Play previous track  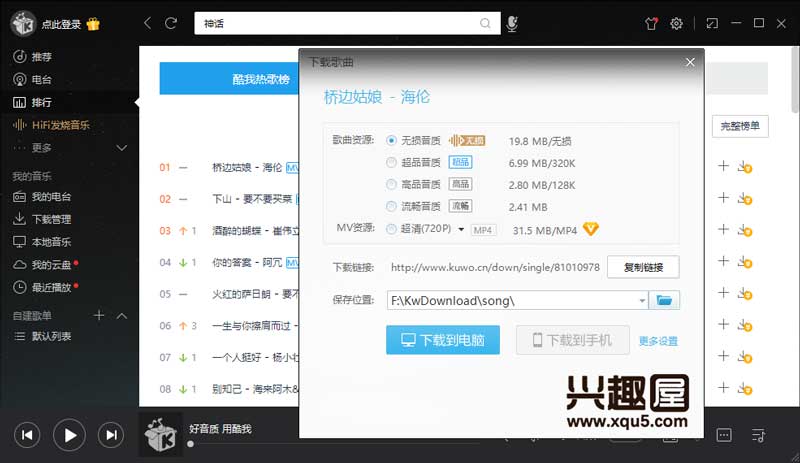[27, 435]
